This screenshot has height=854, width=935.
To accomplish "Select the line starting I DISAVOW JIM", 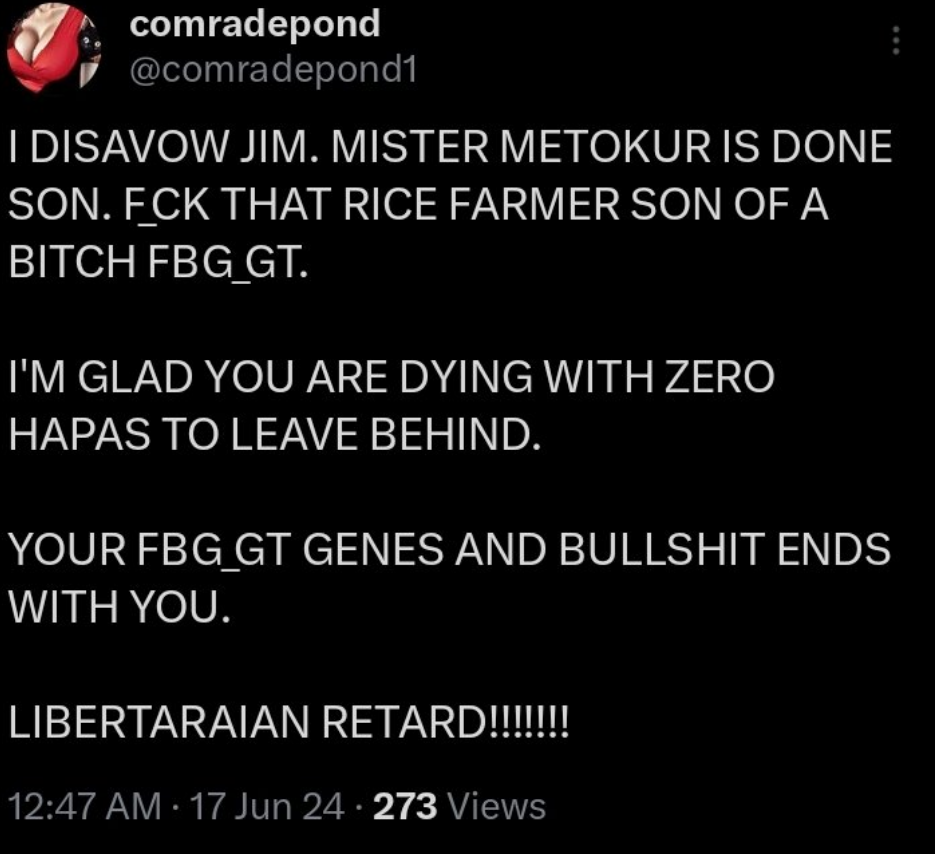I will (x=450, y=146).
